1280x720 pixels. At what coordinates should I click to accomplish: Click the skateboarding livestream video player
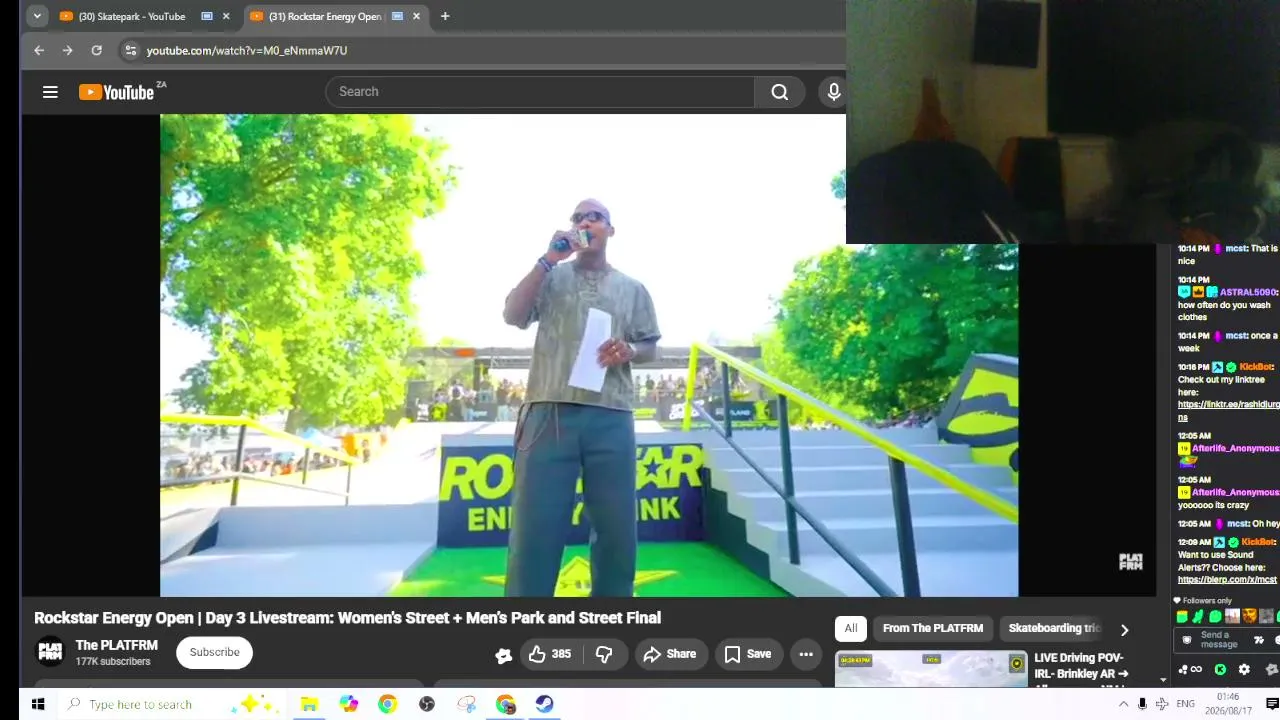click(x=589, y=355)
